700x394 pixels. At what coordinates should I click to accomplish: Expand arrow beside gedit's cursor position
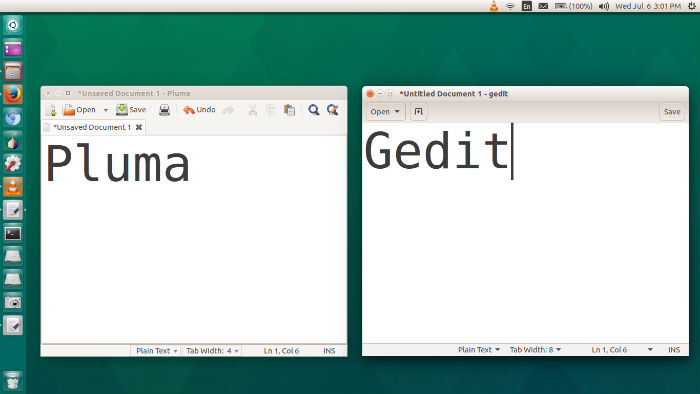click(x=650, y=350)
